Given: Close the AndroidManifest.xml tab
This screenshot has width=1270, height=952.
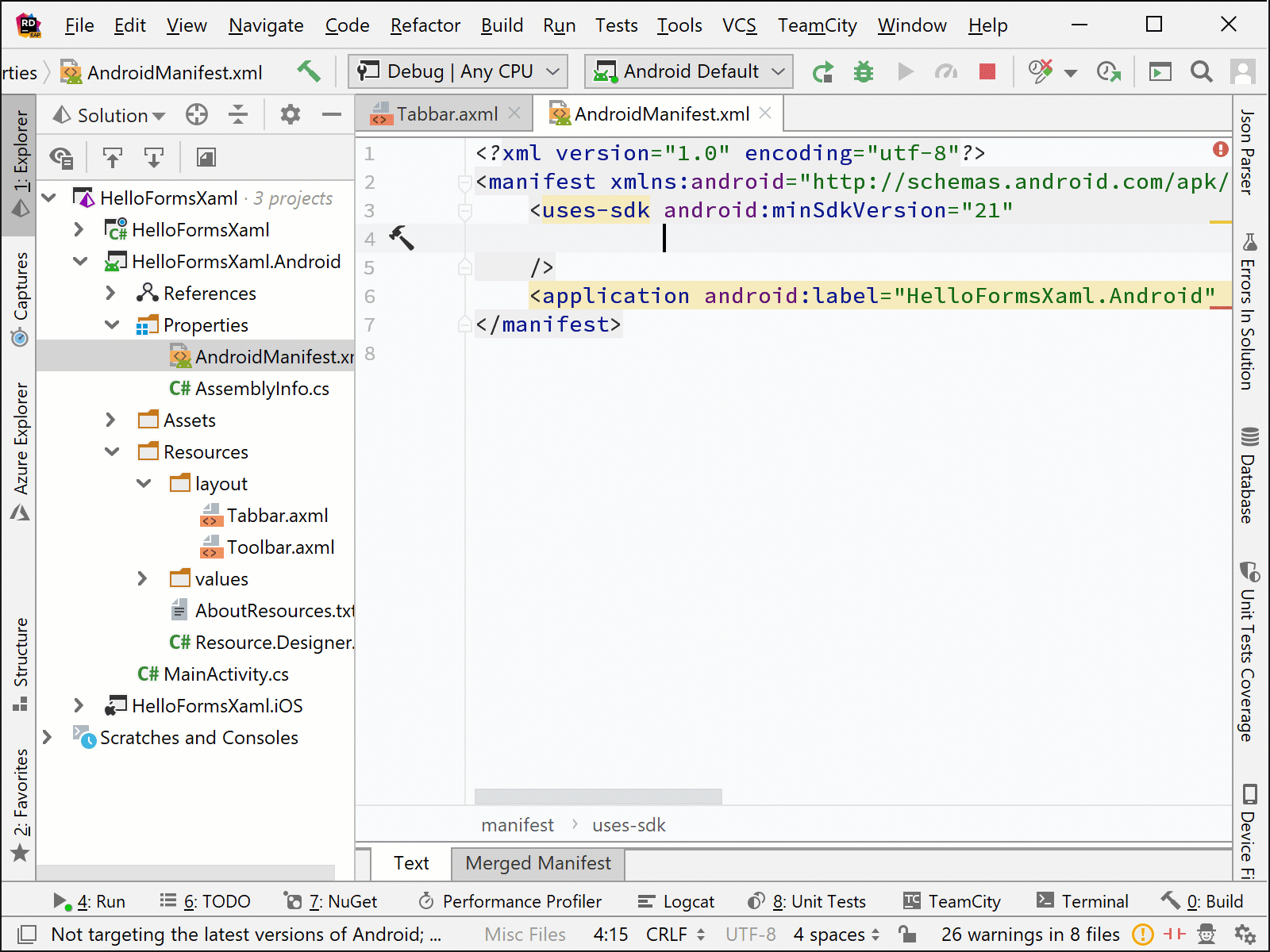Looking at the screenshot, I should tap(765, 113).
